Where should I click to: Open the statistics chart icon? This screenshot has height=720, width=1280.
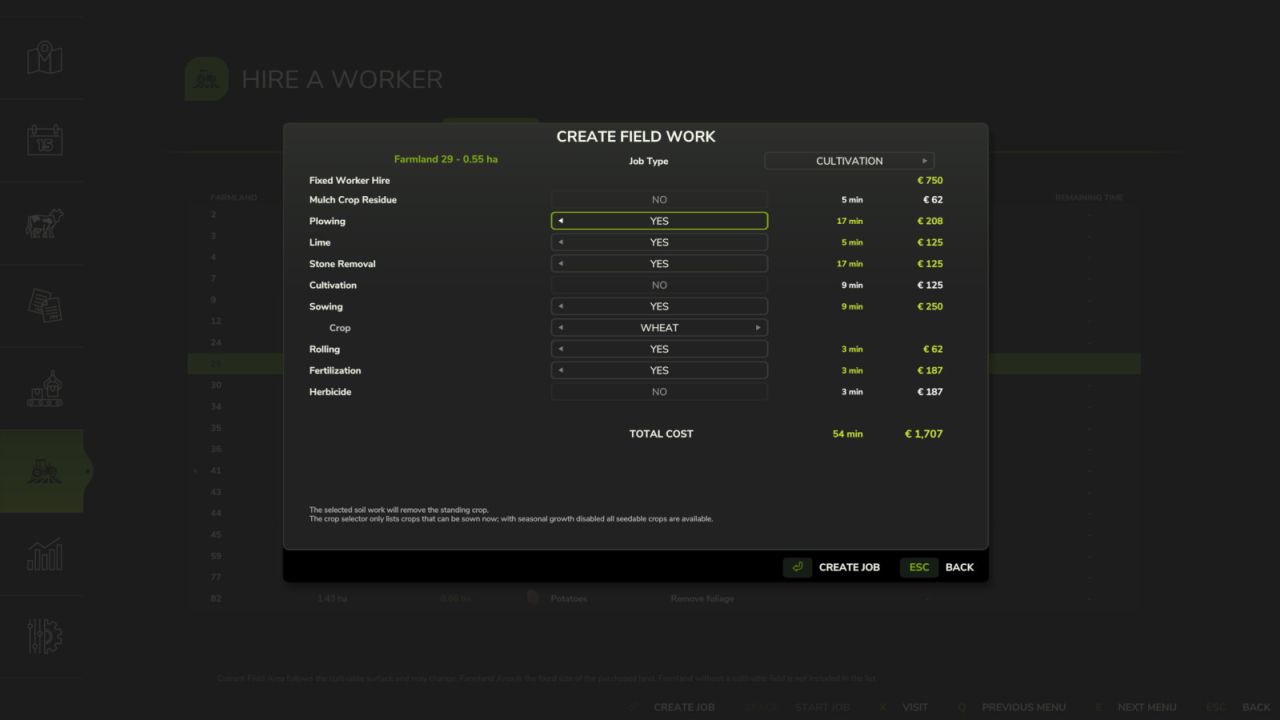coord(44,554)
